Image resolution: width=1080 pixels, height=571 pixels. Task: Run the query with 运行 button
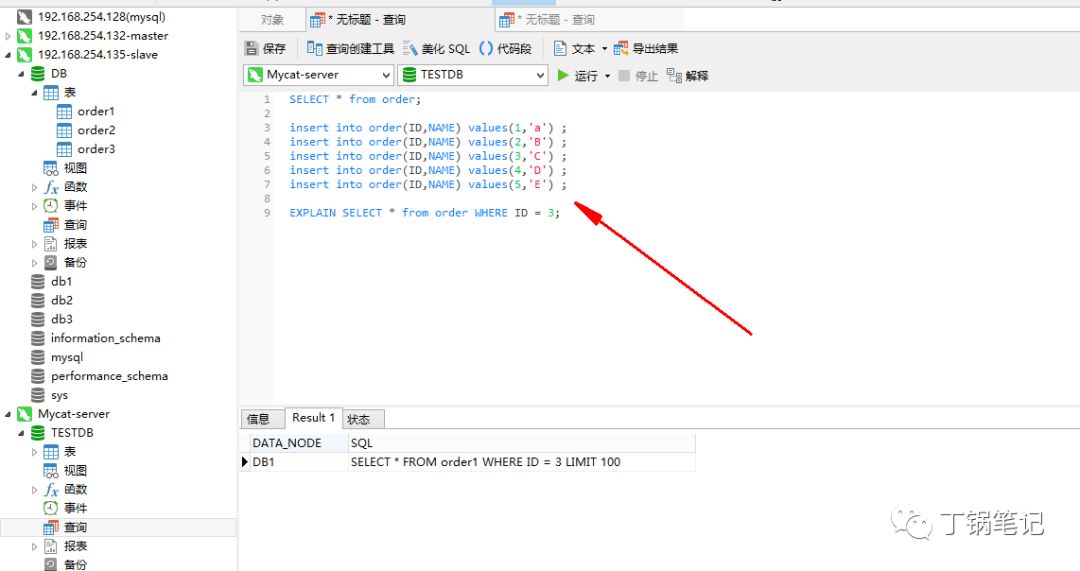(x=577, y=75)
